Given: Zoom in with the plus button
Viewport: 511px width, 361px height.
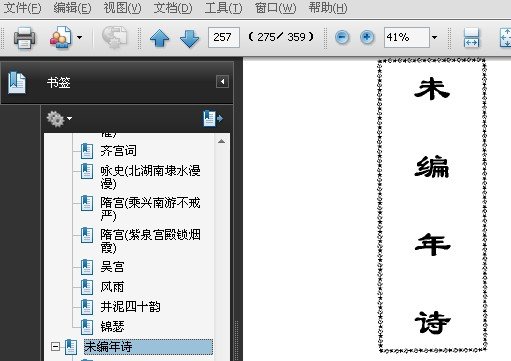Looking at the screenshot, I should click(x=367, y=37).
